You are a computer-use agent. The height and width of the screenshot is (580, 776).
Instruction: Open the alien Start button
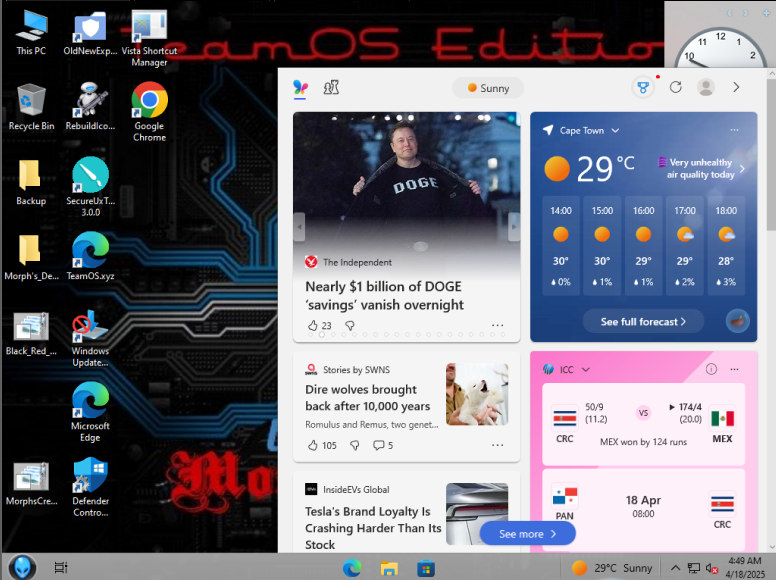click(22, 567)
